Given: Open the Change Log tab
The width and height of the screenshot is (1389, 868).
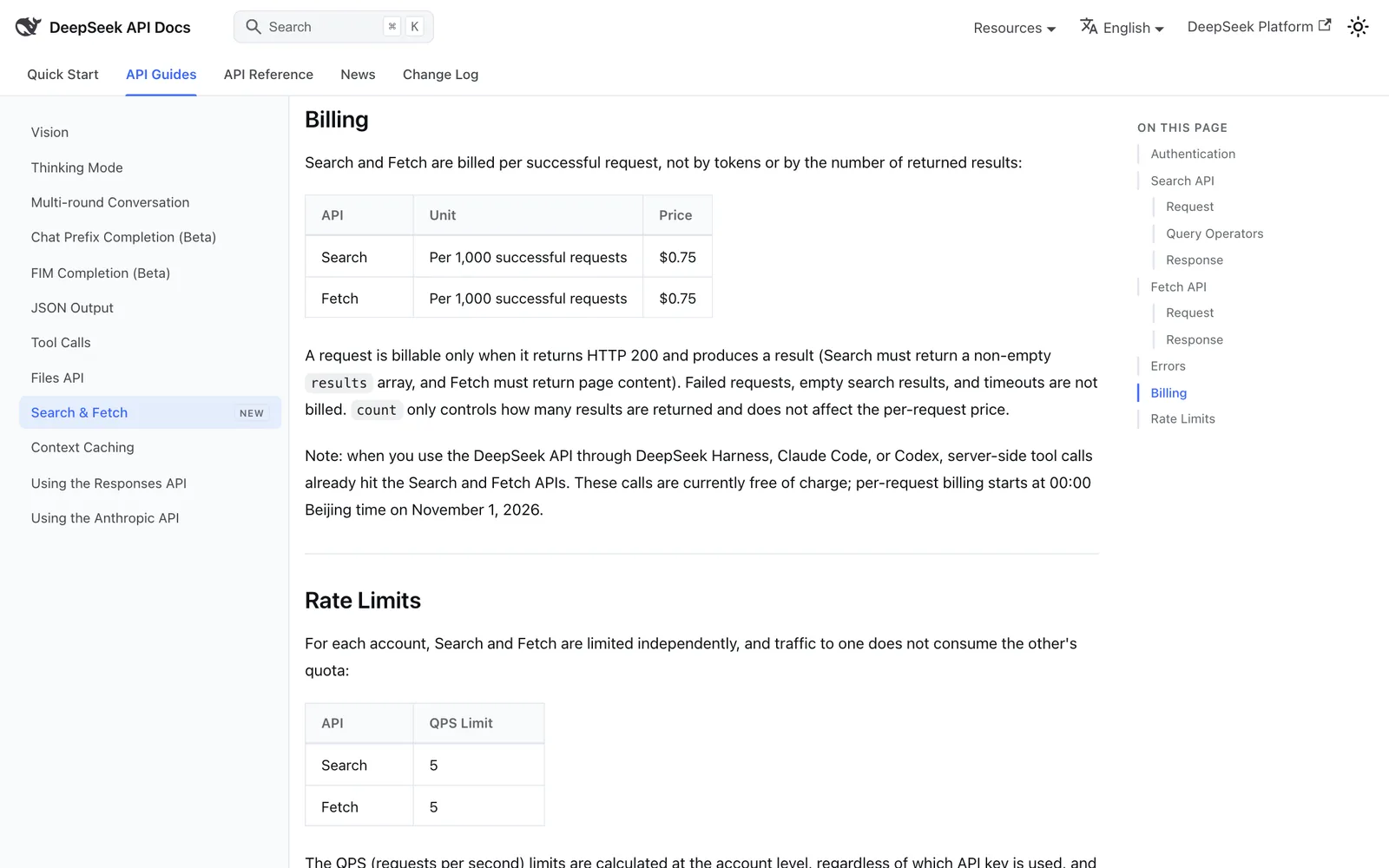Looking at the screenshot, I should 440,75.
